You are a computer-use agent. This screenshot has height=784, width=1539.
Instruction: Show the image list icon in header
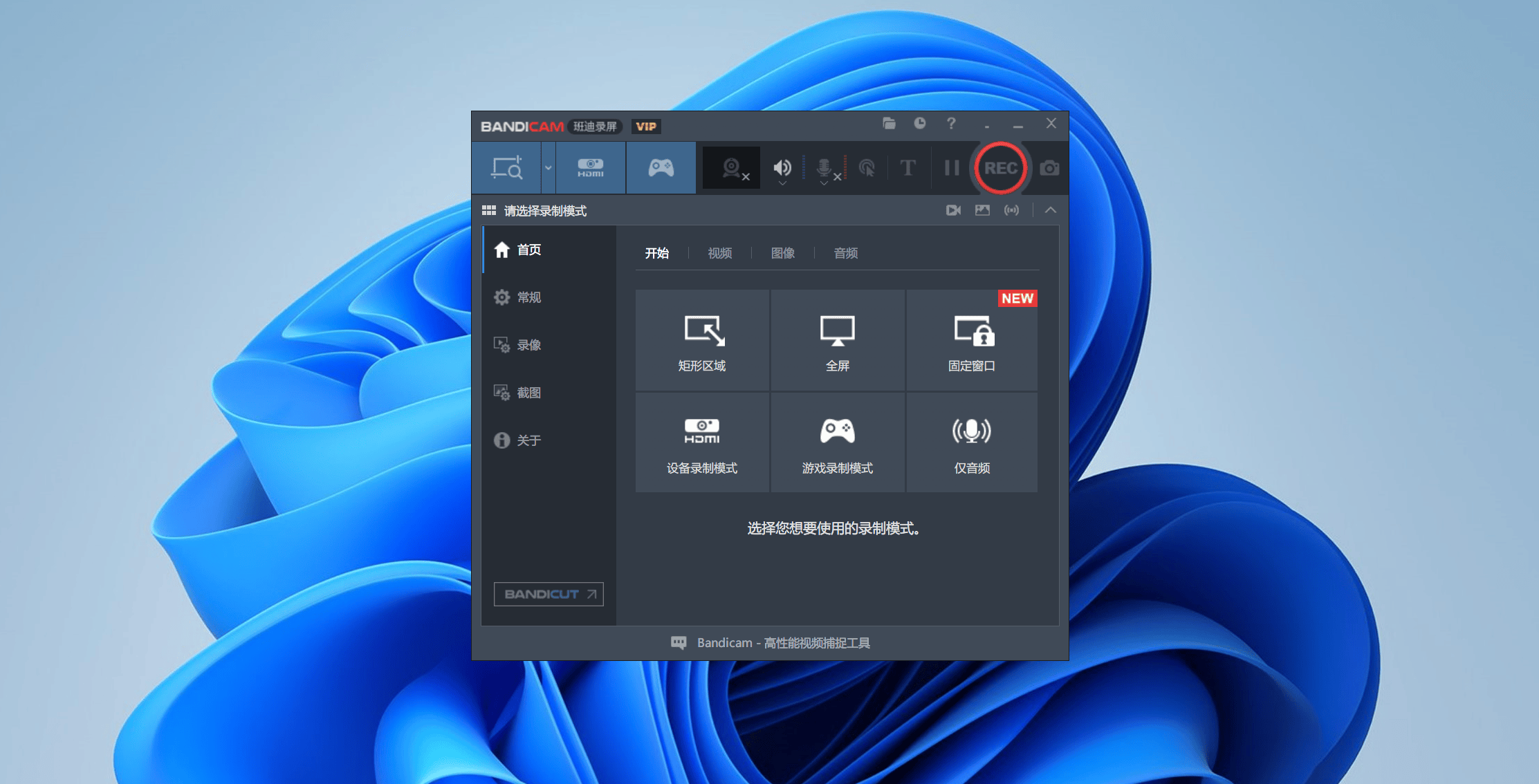coord(982,210)
